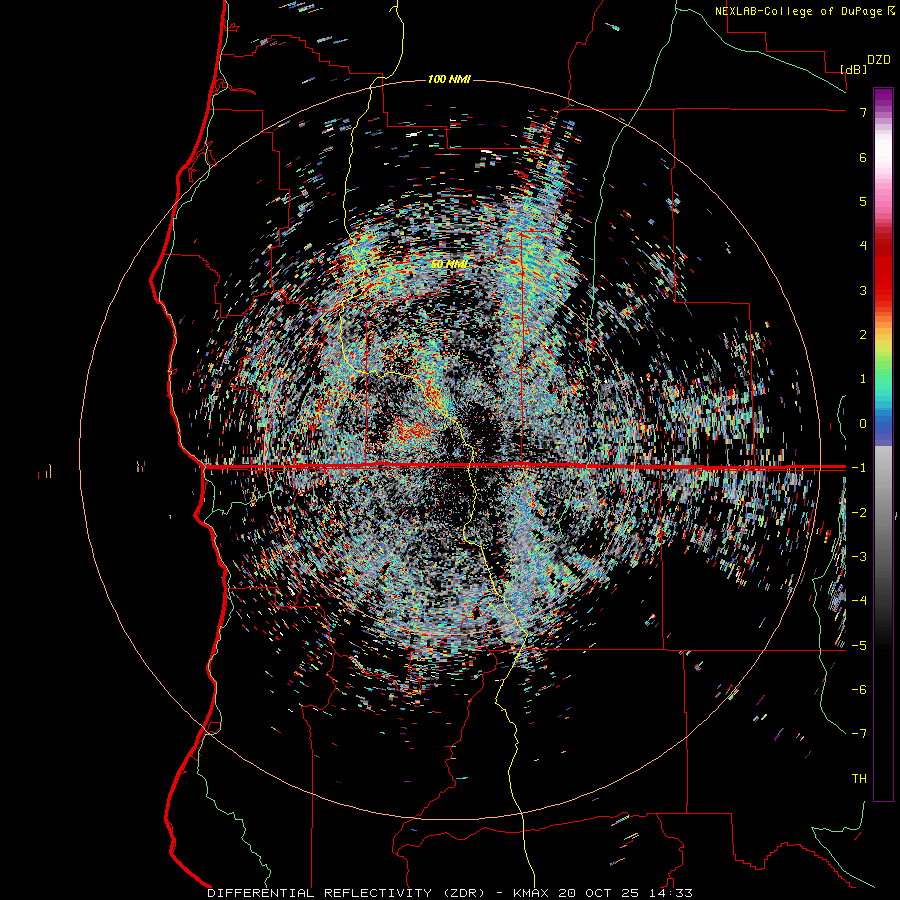Click the -4 value on the color scale
The image size is (900, 900).
tap(859, 601)
